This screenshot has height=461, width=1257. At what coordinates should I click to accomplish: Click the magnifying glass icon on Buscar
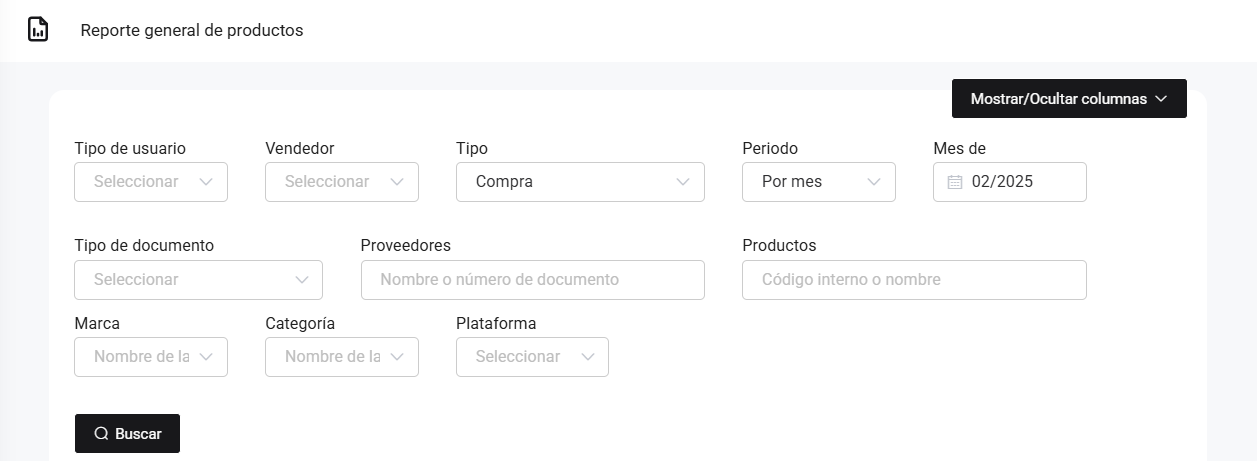click(101, 434)
